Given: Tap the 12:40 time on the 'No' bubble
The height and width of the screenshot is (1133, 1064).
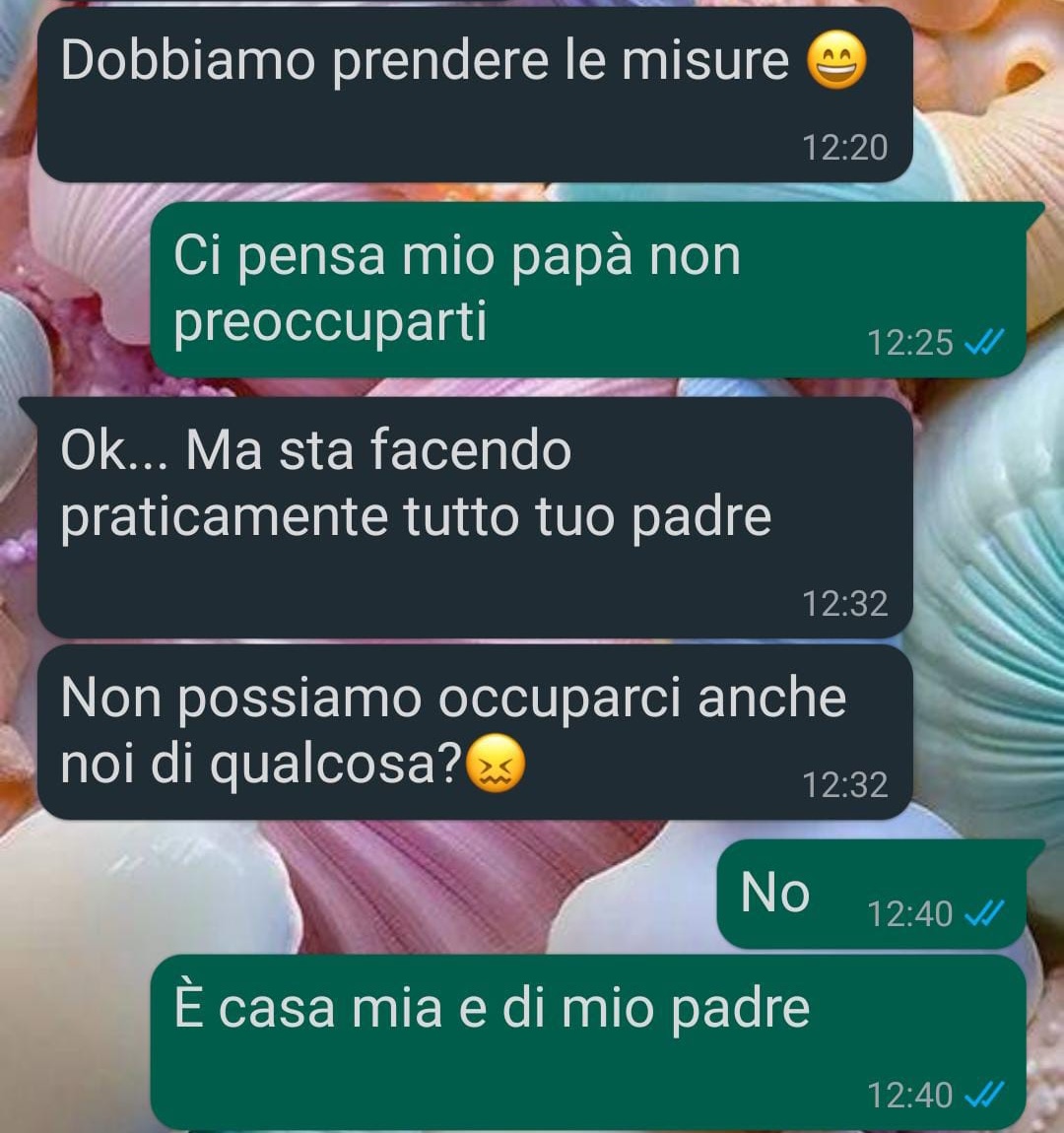Looking at the screenshot, I should point(909,914).
